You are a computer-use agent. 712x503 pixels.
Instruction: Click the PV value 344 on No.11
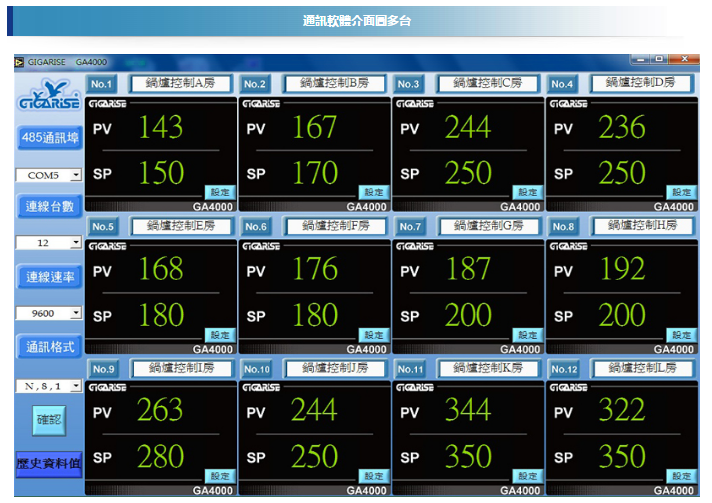point(468,409)
